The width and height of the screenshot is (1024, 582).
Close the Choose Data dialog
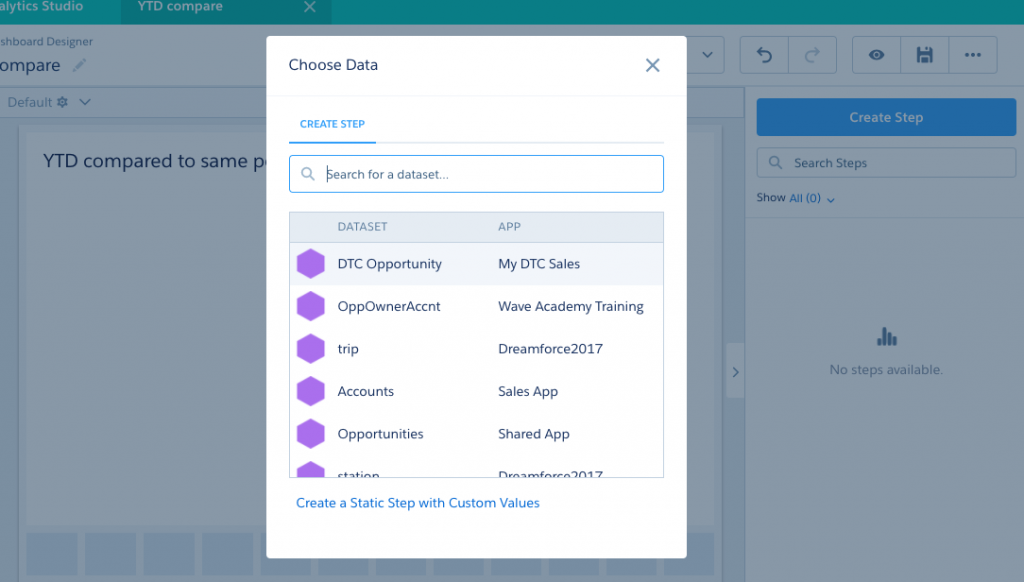coord(653,64)
